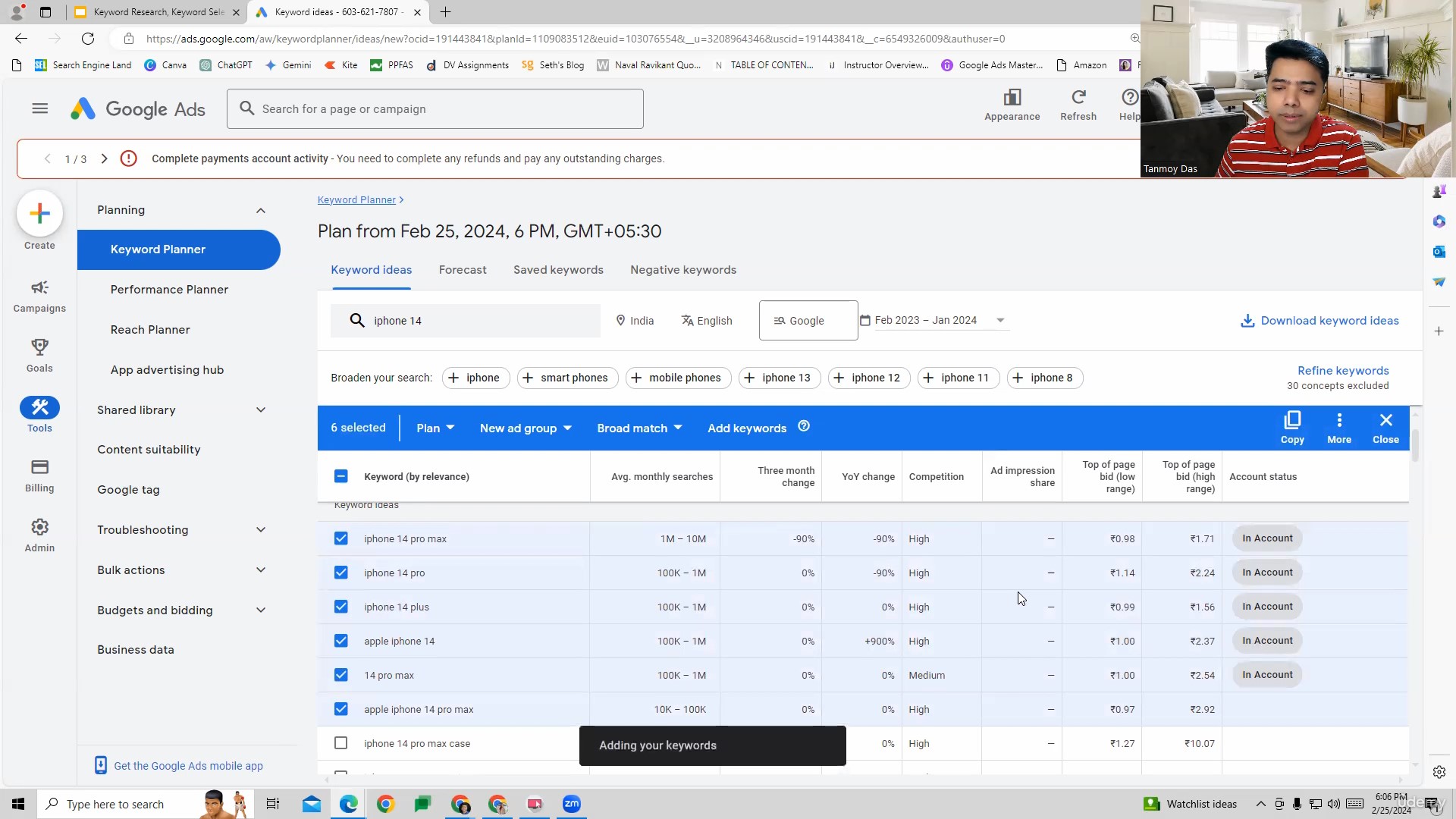
Task: Click Download keyword ideas
Action: 1319,321
